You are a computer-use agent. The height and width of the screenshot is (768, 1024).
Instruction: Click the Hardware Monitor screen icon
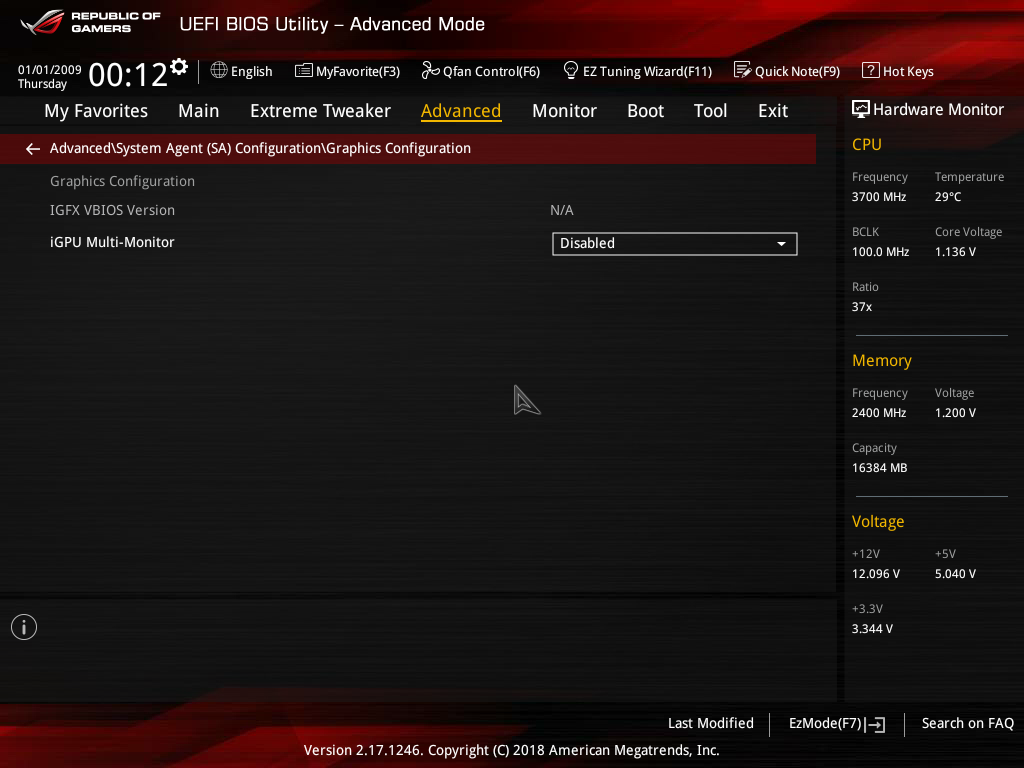tap(860, 109)
